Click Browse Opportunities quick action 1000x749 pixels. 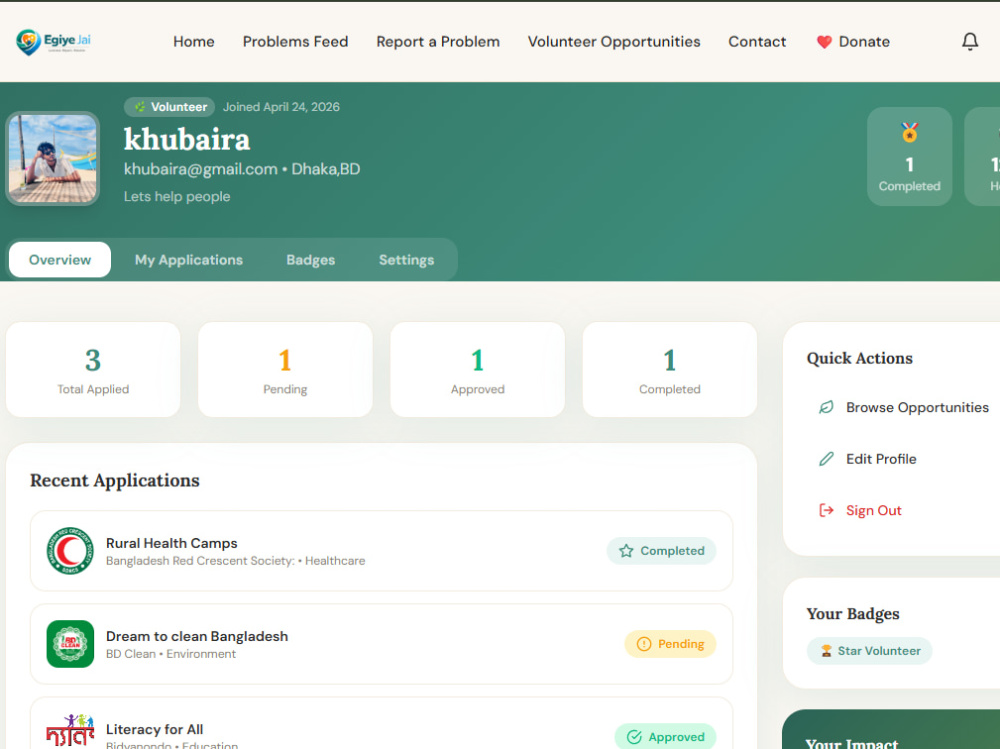tap(902, 407)
